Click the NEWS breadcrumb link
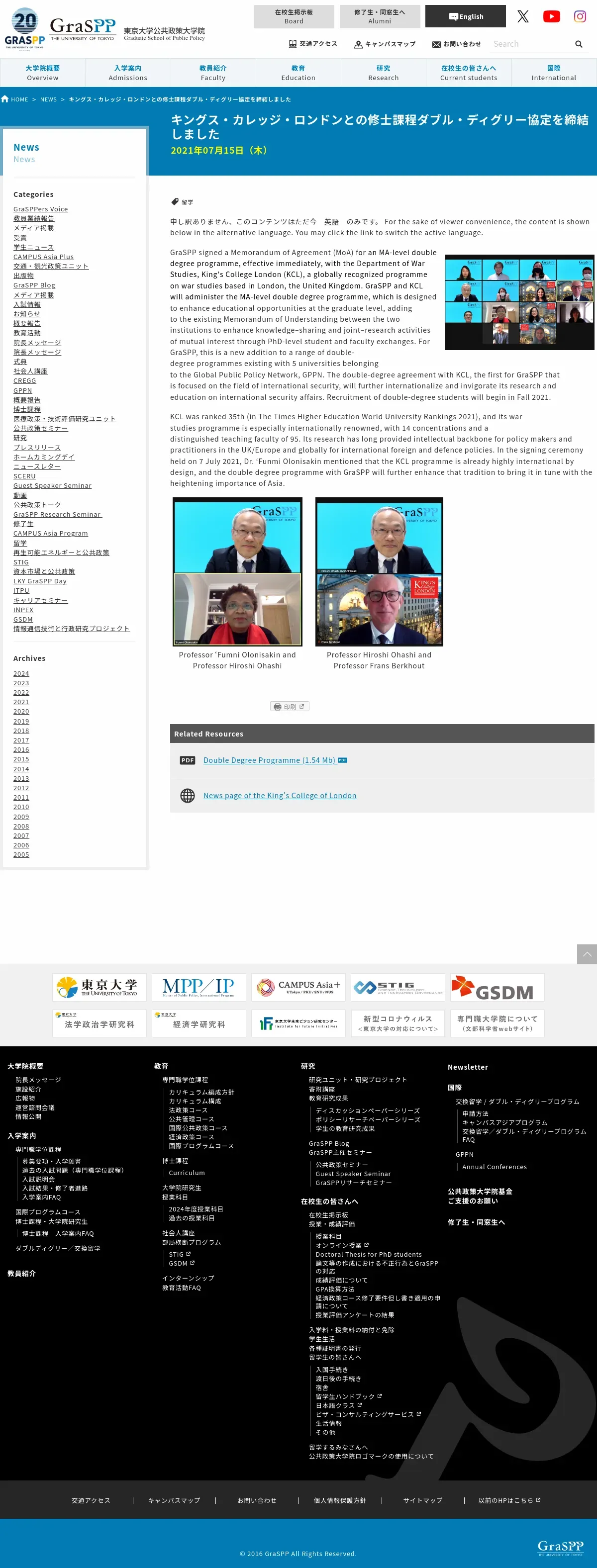 click(x=49, y=99)
